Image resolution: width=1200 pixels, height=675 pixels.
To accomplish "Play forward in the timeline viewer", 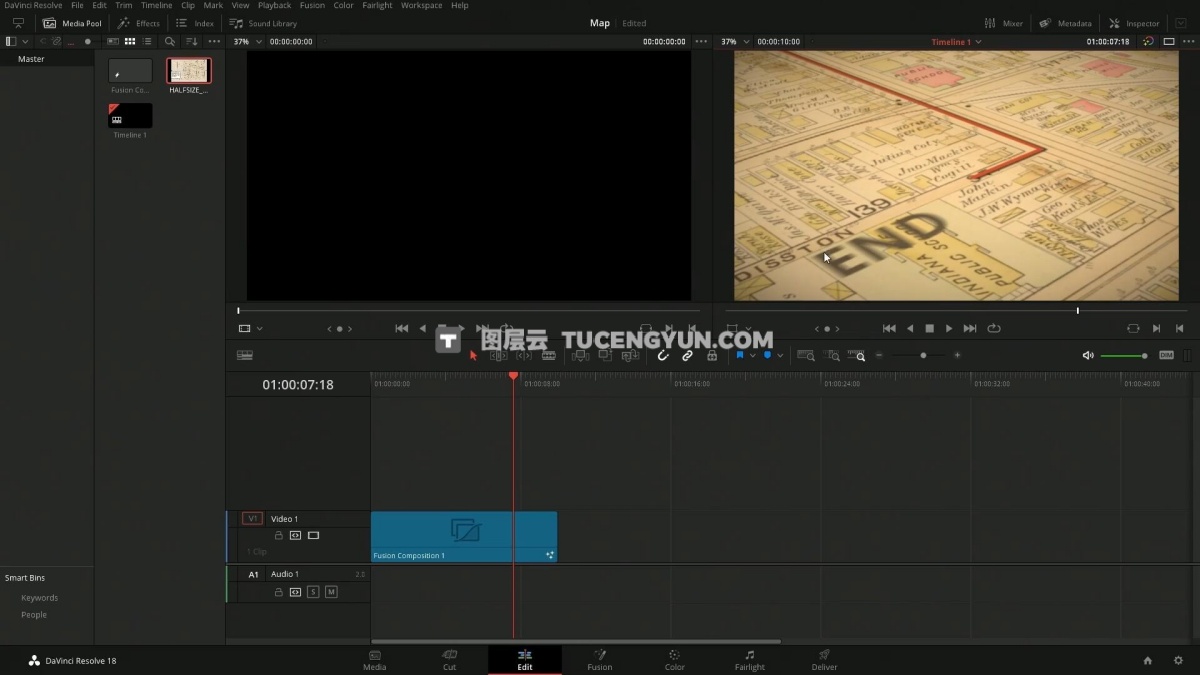I will (949, 328).
